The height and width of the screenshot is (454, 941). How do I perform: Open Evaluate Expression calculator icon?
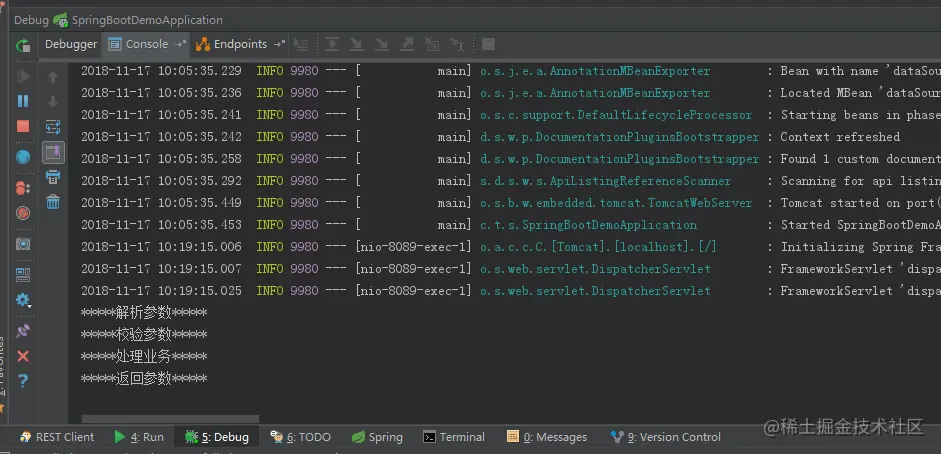coord(489,44)
